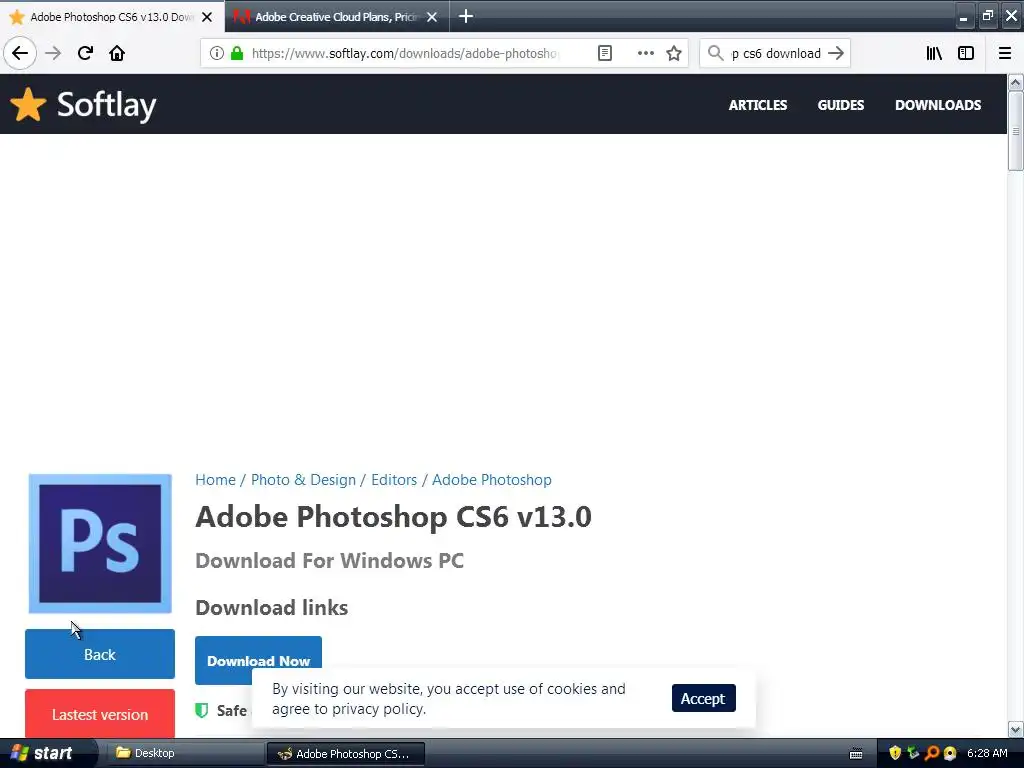This screenshot has height=768, width=1024.
Task: Click the blue Back button
Action: (100, 654)
